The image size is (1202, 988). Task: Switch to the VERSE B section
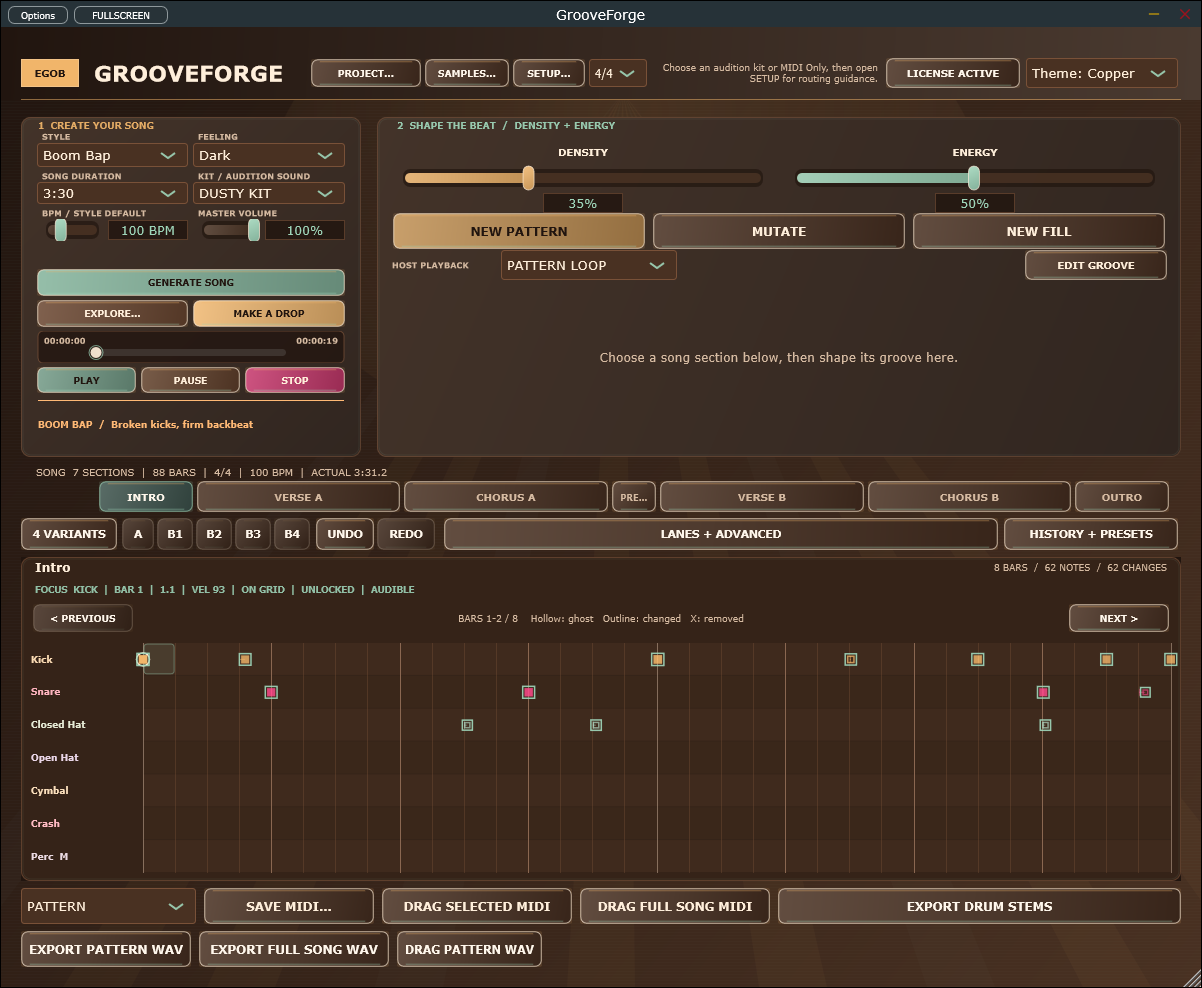click(762, 497)
